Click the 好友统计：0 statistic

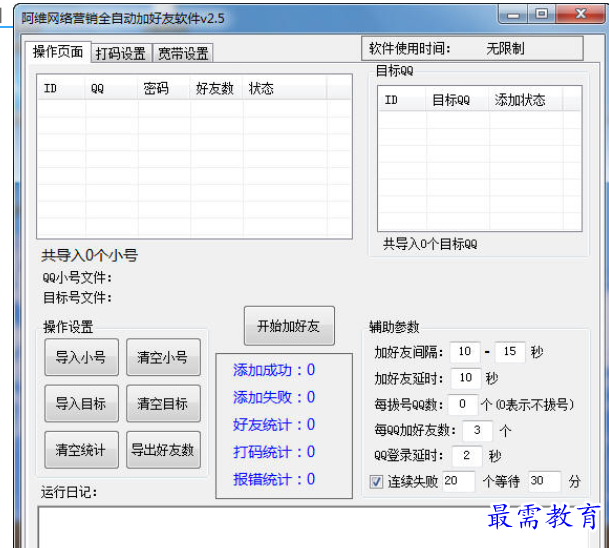[x=274, y=424]
